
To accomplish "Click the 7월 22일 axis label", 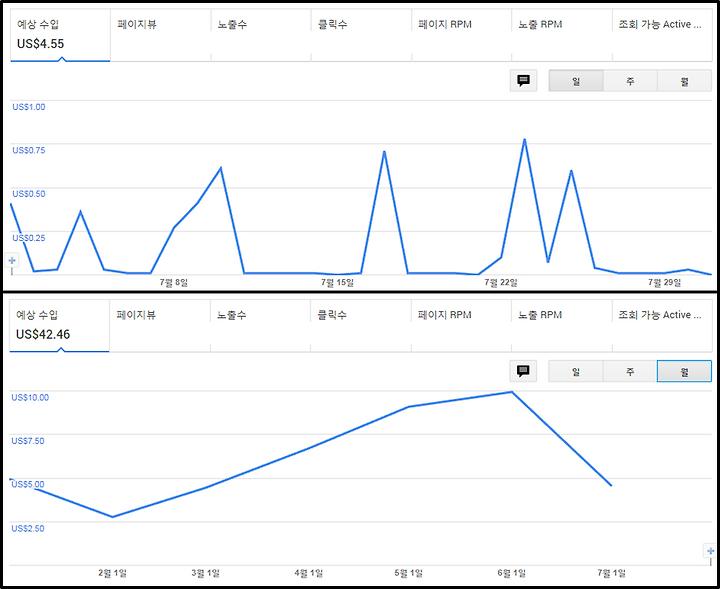I will 501,282.
